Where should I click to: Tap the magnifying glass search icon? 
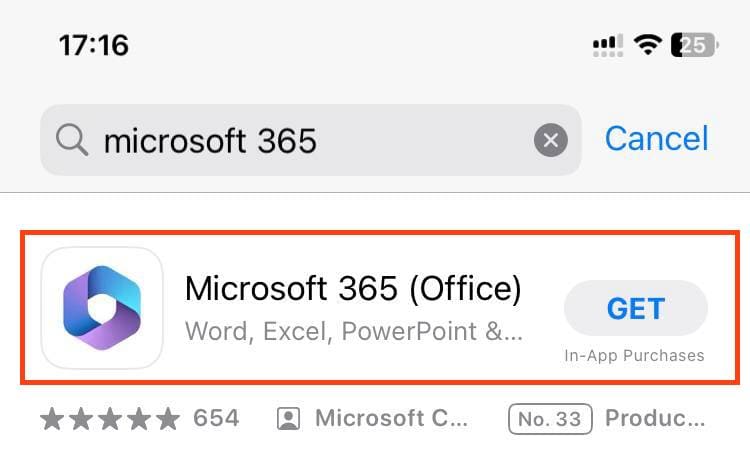[72, 140]
